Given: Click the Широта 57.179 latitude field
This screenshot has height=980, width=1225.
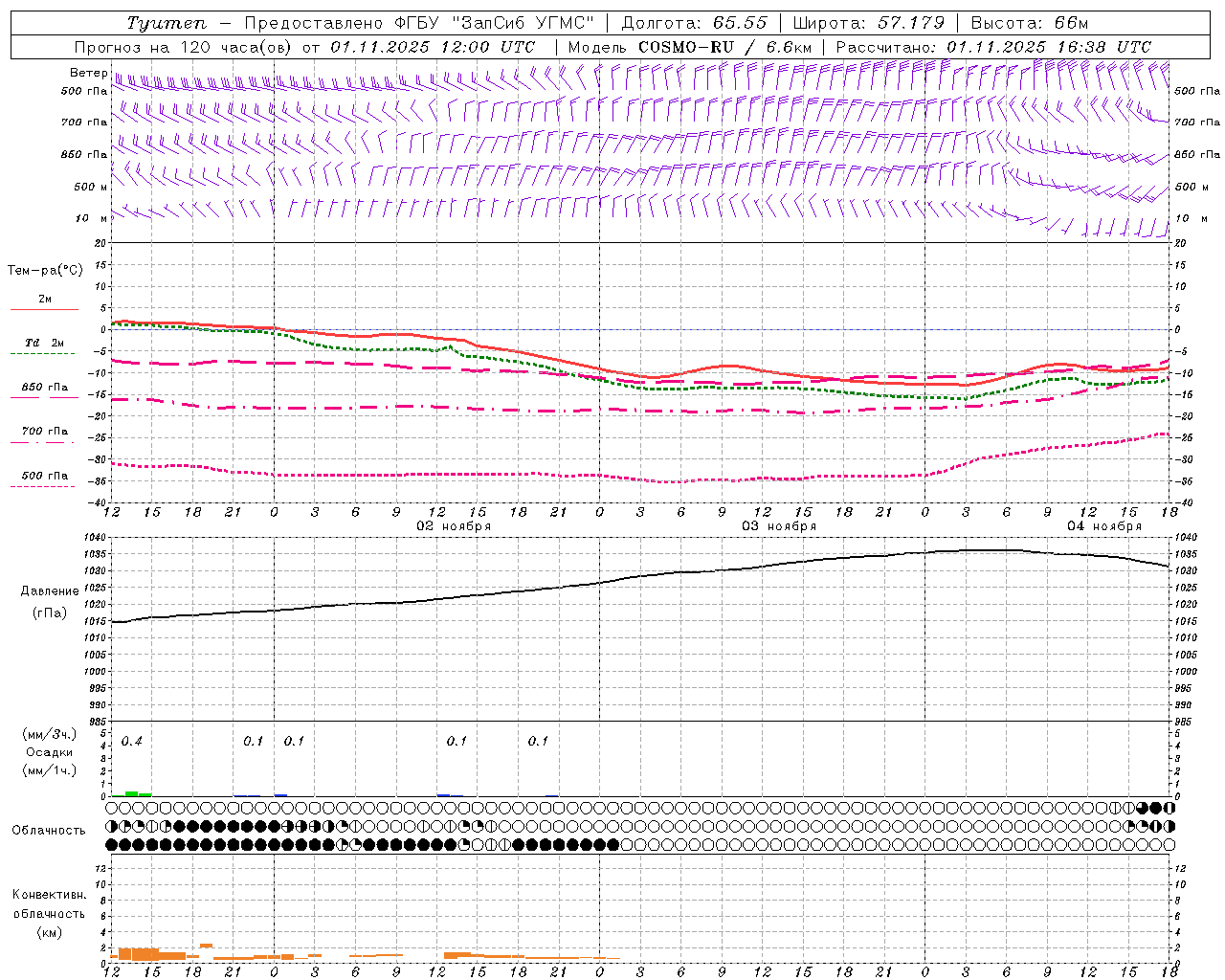Looking at the screenshot, I should coord(868,23).
